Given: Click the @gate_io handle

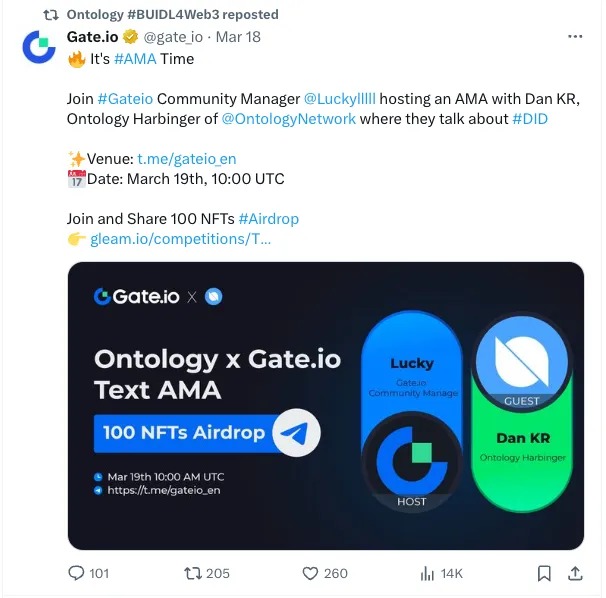Looking at the screenshot, I should (x=174, y=37).
